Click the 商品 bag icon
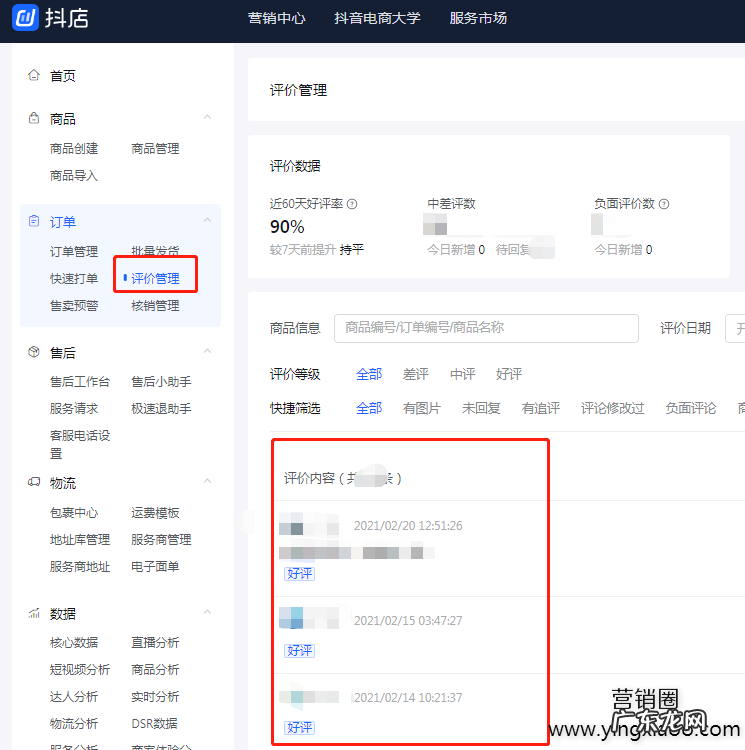 click(x=34, y=118)
